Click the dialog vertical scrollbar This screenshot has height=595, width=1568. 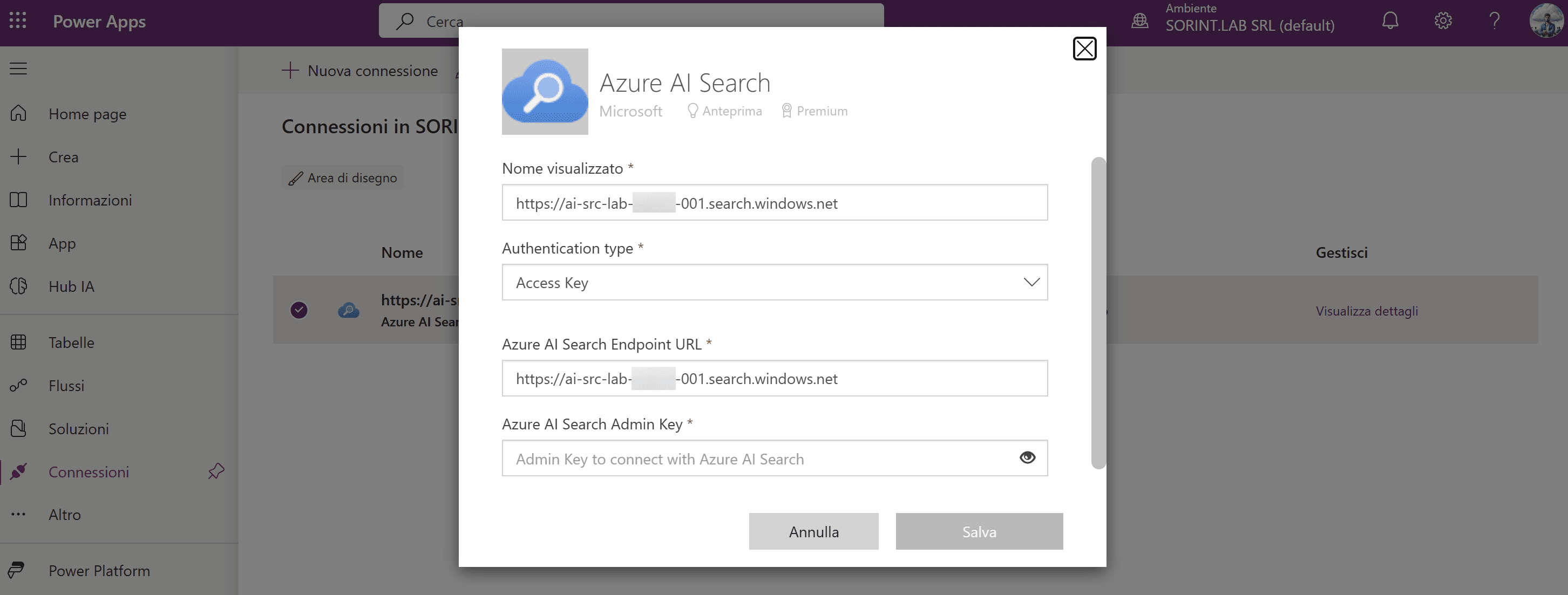point(1098,313)
